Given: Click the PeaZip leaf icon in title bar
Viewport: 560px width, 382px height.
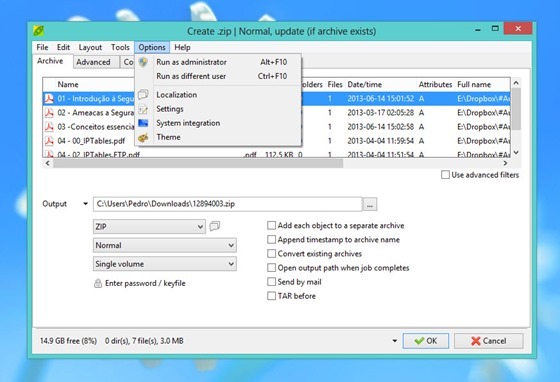Looking at the screenshot, I should tap(38, 31).
